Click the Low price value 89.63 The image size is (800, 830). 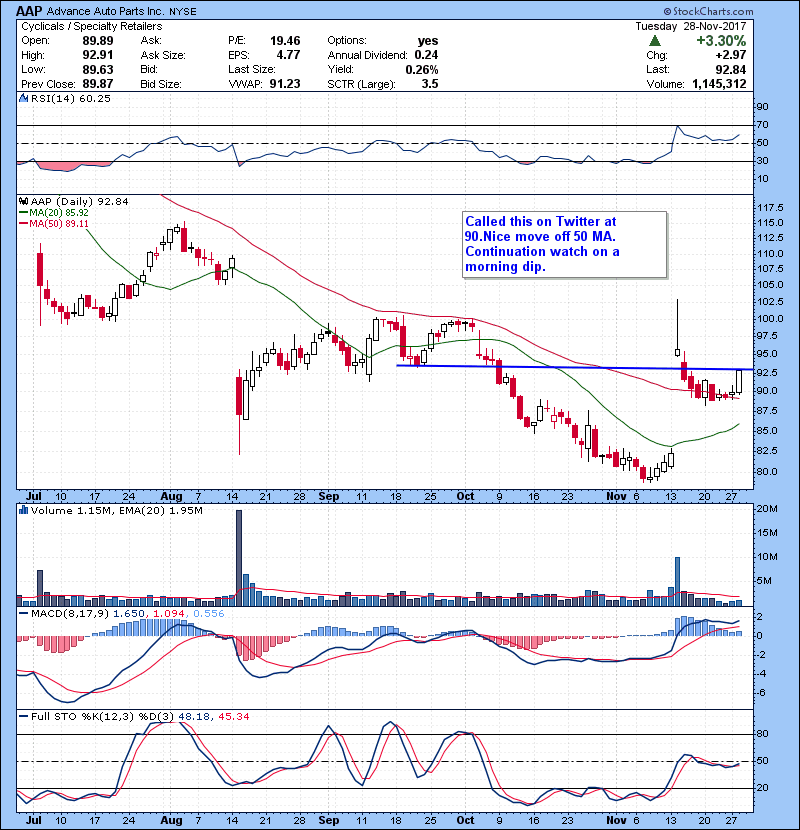[x=97, y=69]
